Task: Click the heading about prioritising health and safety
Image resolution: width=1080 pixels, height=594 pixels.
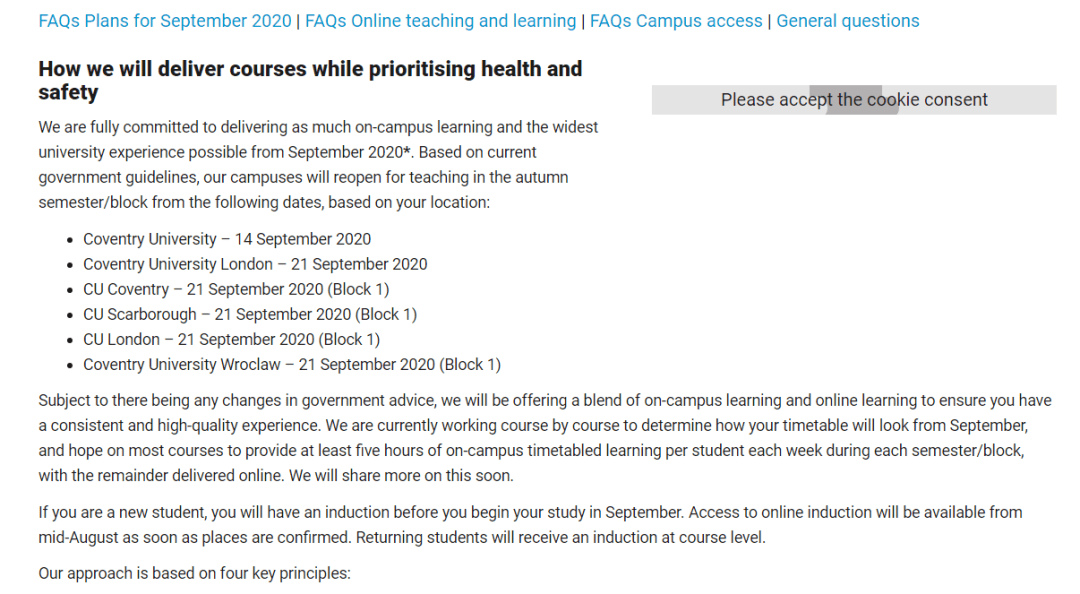Action: (310, 80)
